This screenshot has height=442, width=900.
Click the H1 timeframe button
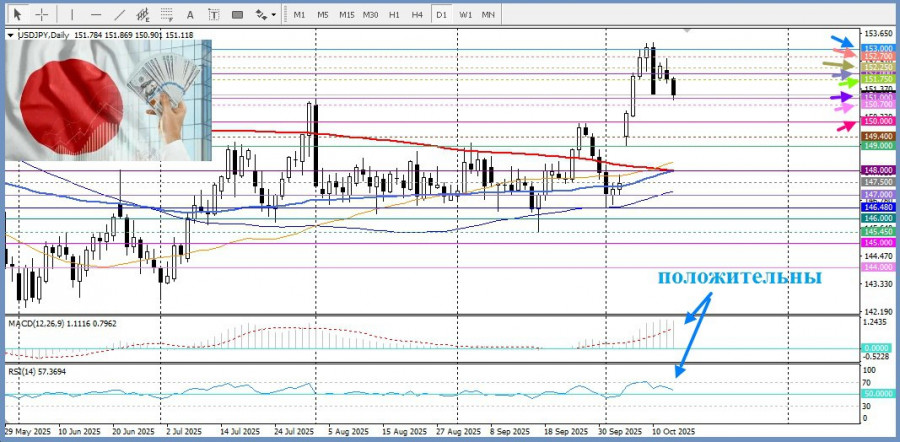pos(394,15)
